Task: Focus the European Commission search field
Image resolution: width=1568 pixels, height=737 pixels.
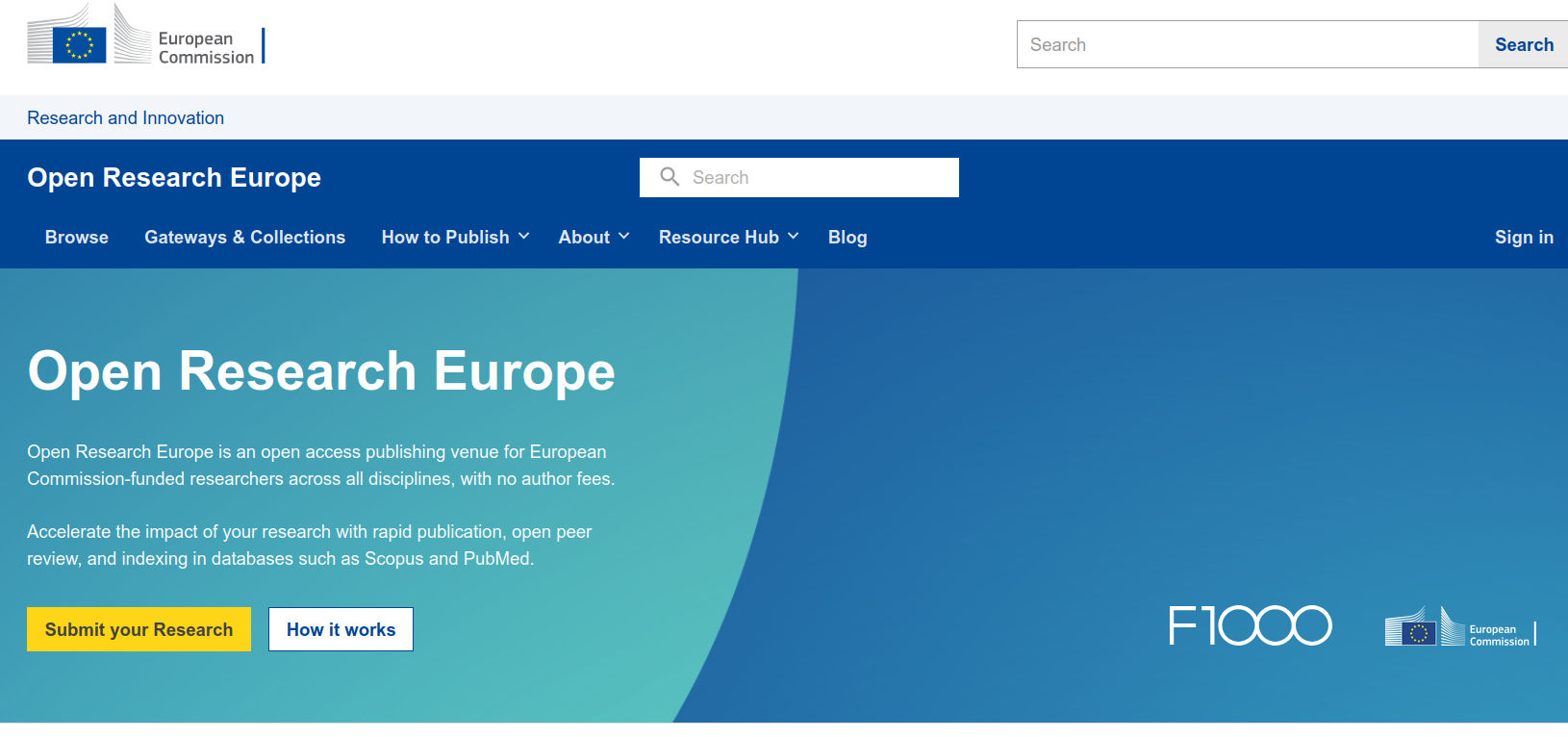Action: pos(1247,45)
